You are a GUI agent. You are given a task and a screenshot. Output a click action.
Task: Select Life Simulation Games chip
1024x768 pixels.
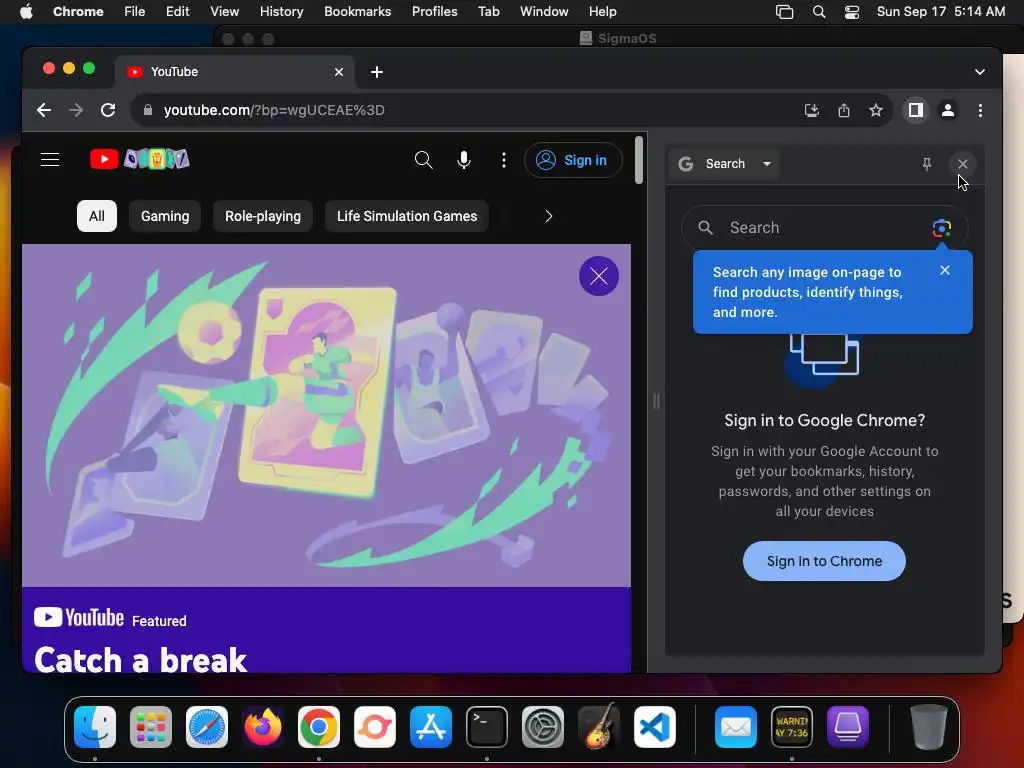click(x=407, y=216)
